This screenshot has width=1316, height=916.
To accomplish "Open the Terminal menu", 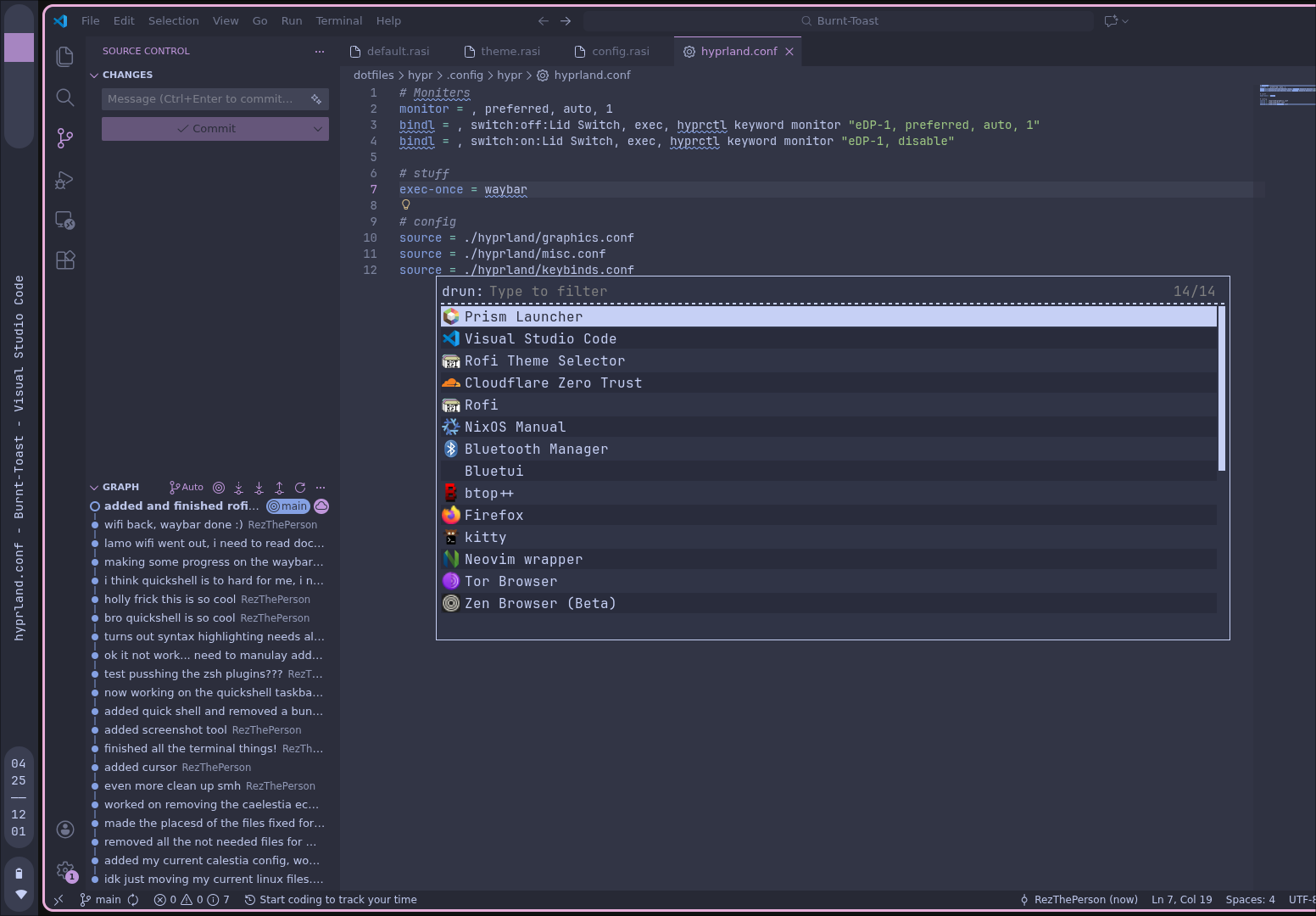I will (338, 21).
